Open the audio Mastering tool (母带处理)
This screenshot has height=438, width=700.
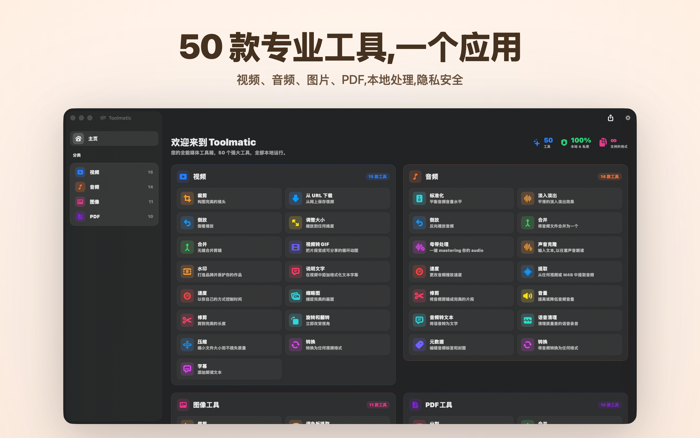click(461, 247)
